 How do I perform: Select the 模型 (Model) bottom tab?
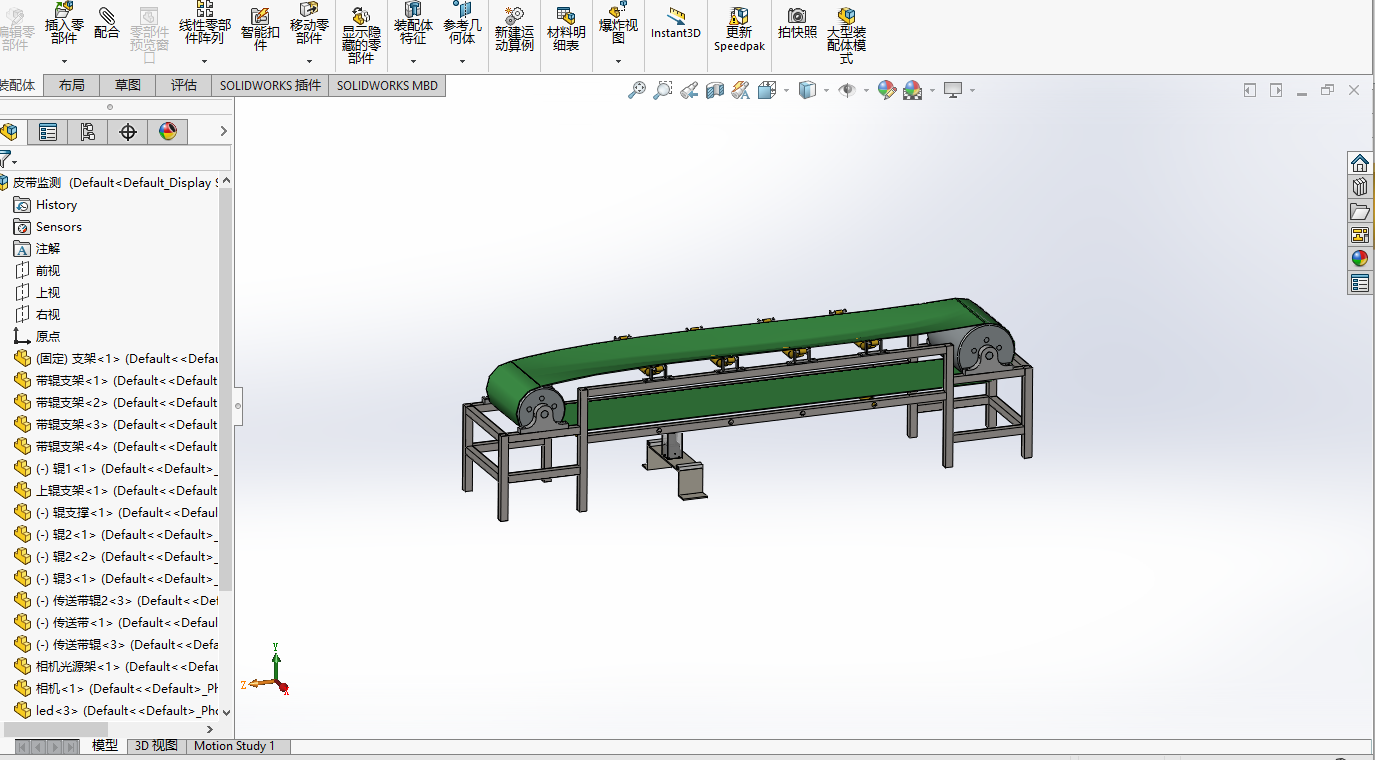tap(105, 746)
